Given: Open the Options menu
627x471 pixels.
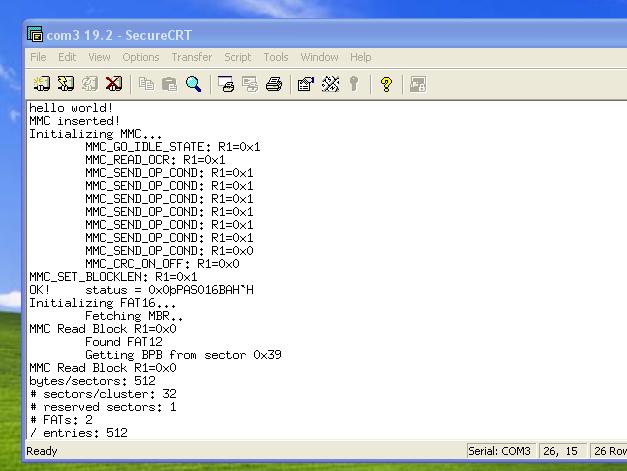Looking at the screenshot, I should 141,57.
